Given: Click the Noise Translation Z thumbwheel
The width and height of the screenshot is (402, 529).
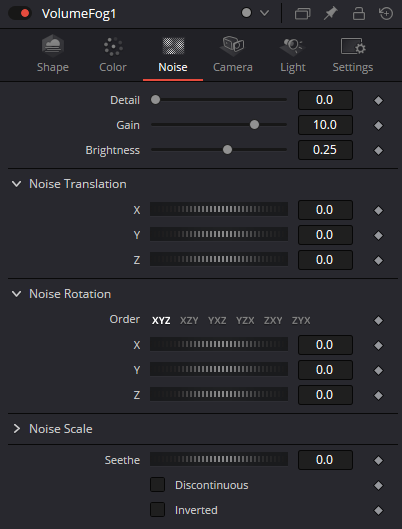Looking at the screenshot, I should click(219, 259).
